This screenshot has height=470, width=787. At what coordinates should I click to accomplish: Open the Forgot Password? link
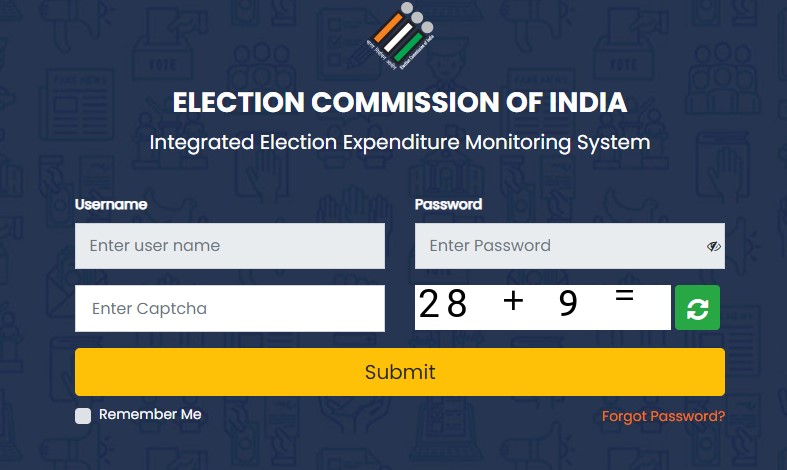(x=663, y=416)
